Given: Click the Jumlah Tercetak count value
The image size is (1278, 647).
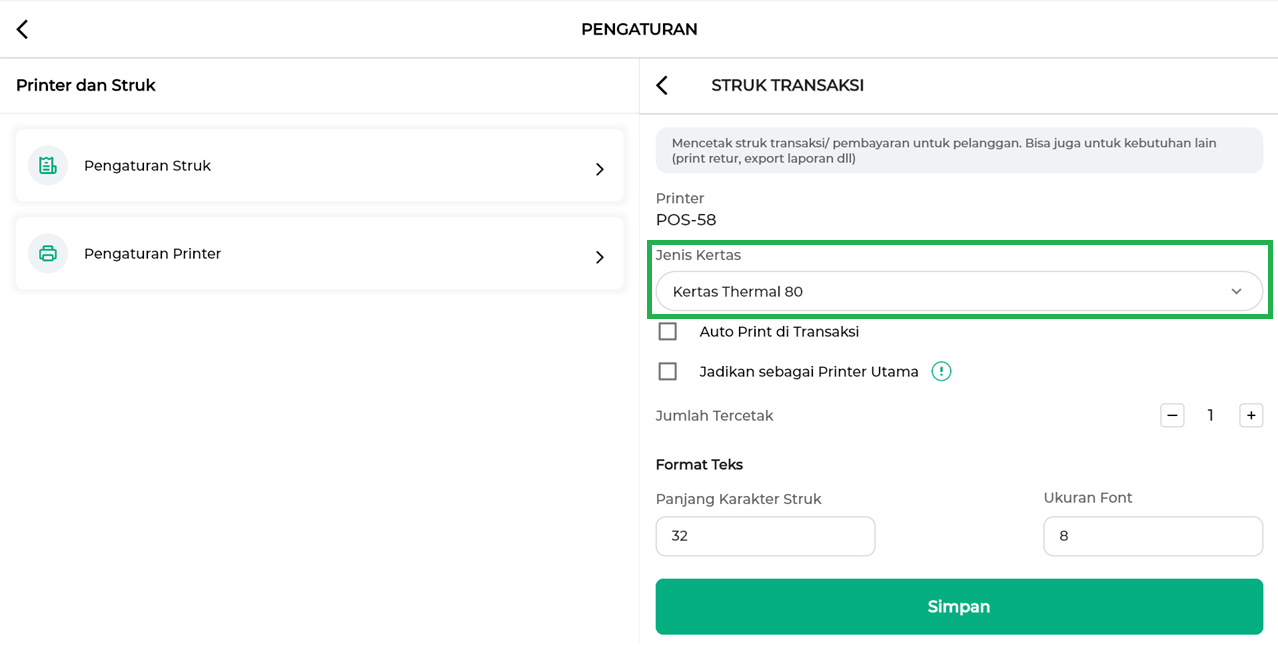Looking at the screenshot, I should pyautogui.click(x=1211, y=415).
